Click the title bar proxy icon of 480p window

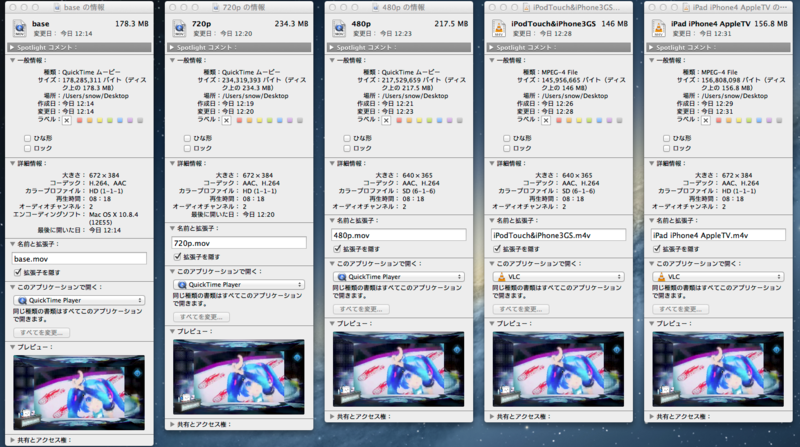pyautogui.click(x=376, y=7)
